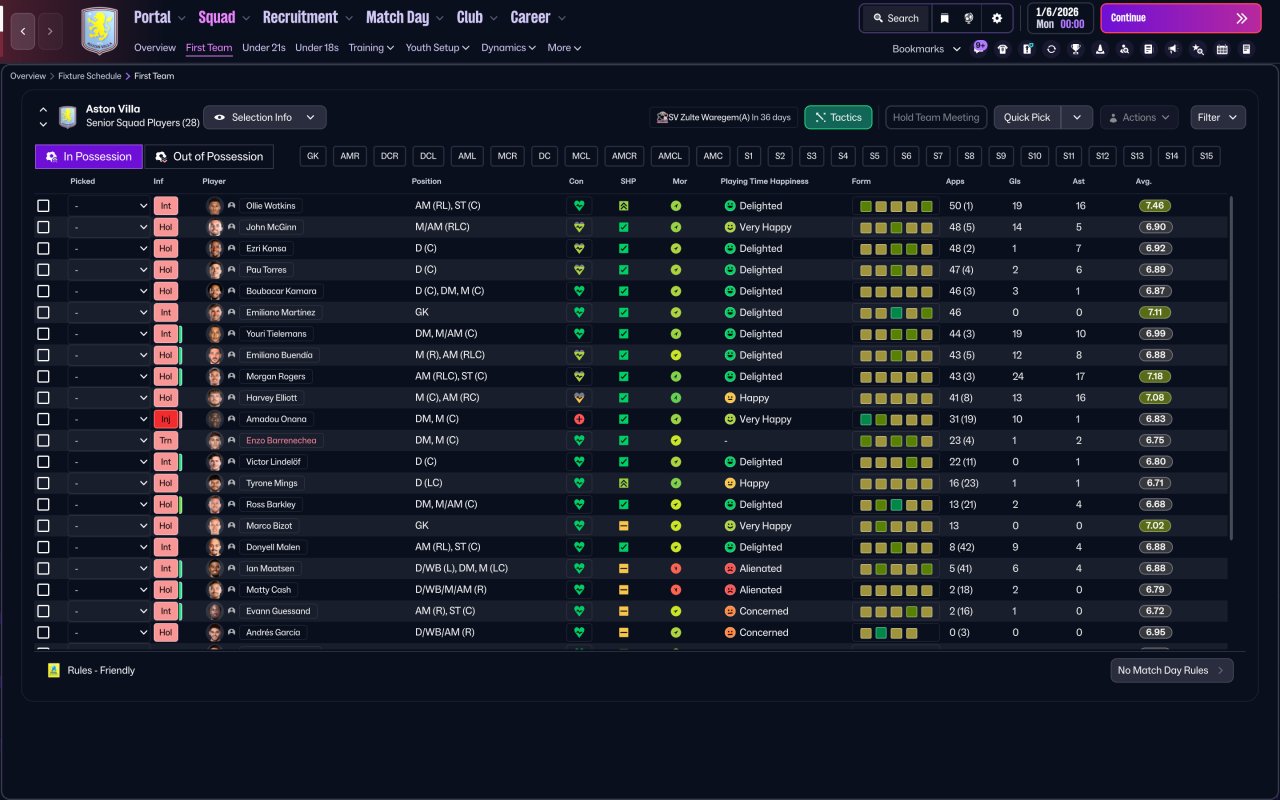
Task: Click the Rules - Friendly competition icon
Action: point(54,670)
